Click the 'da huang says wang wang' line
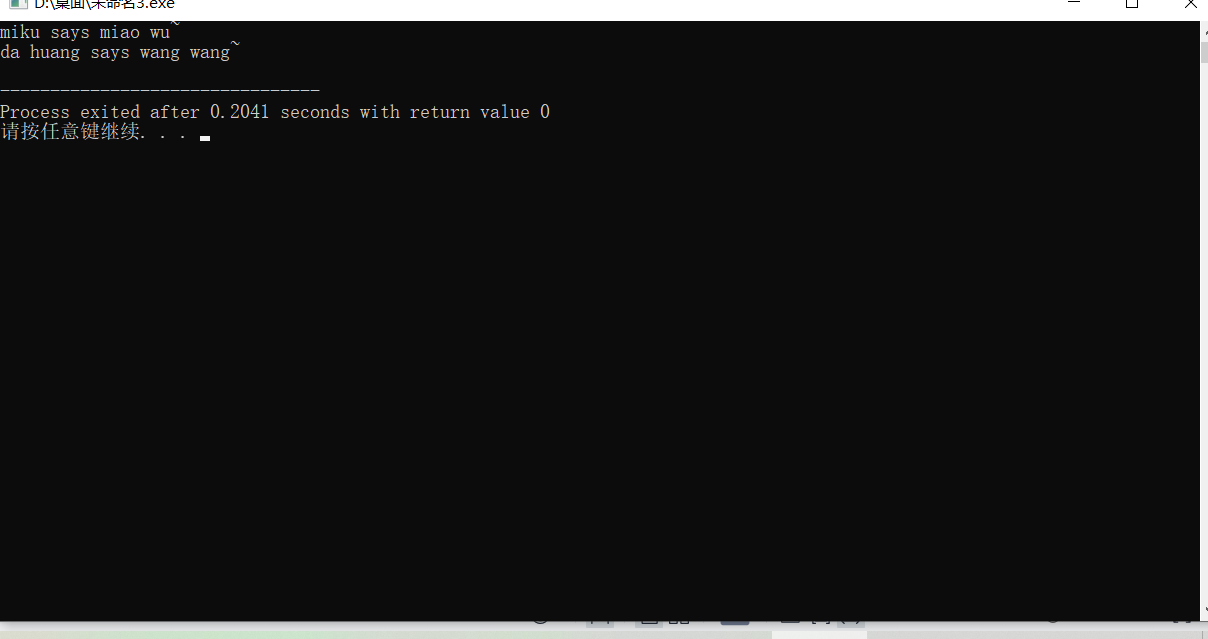Viewport: 1208px width, 639px height. tap(120, 52)
